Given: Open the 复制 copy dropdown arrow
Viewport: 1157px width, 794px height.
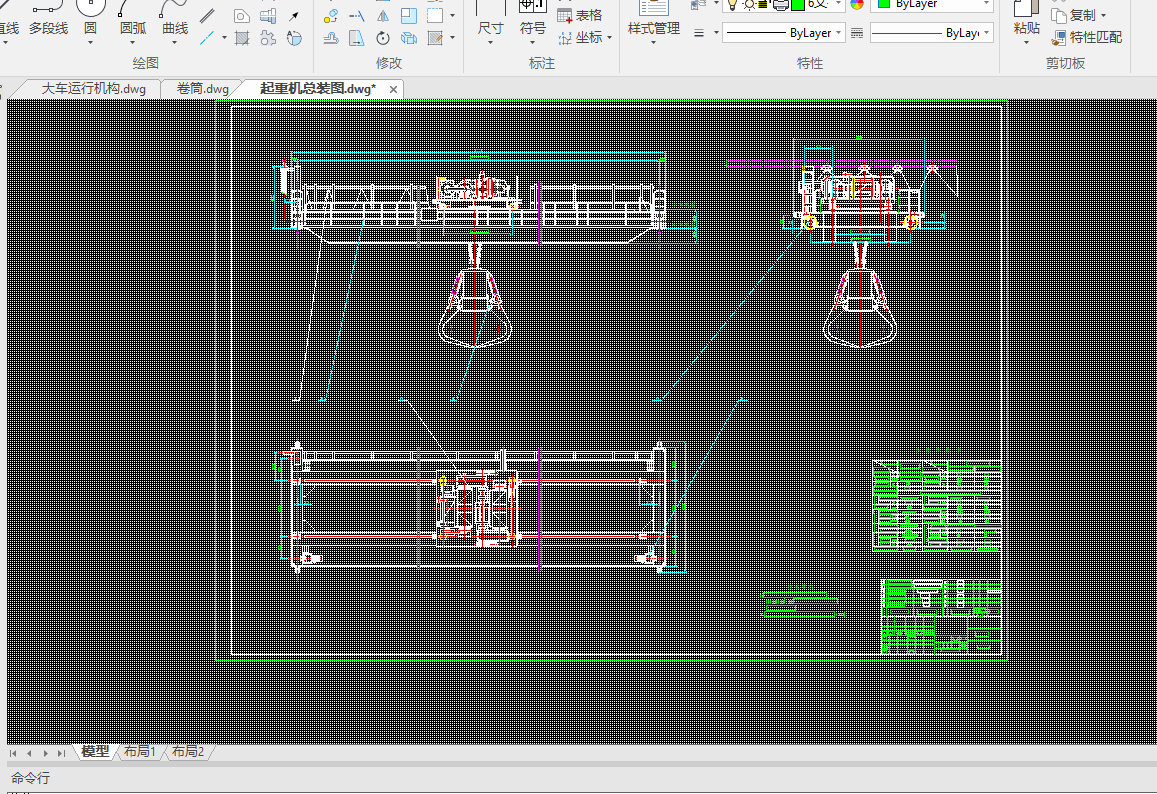Looking at the screenshot, I should click(x=1103, y=15).
